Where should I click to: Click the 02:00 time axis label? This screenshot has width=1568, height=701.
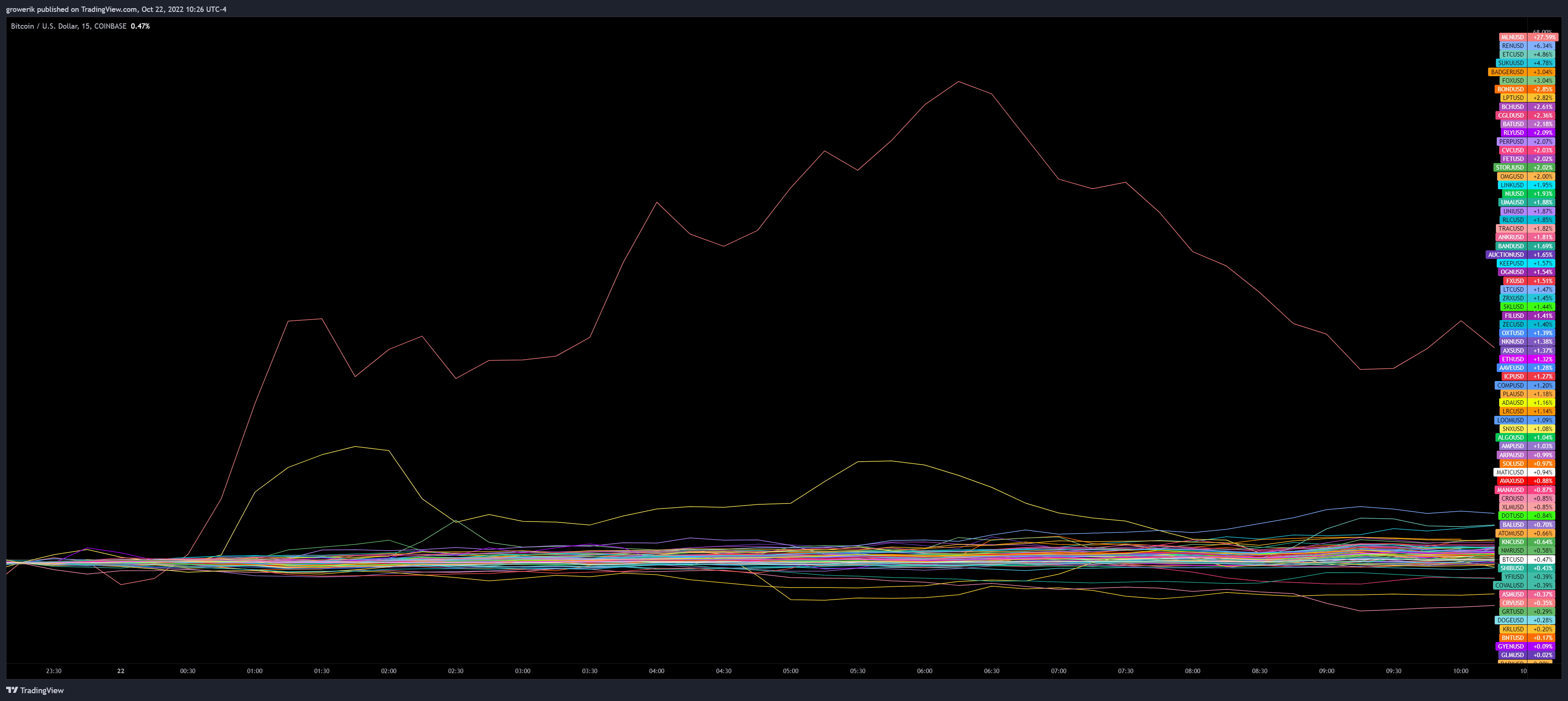click(x=388, y=671)
